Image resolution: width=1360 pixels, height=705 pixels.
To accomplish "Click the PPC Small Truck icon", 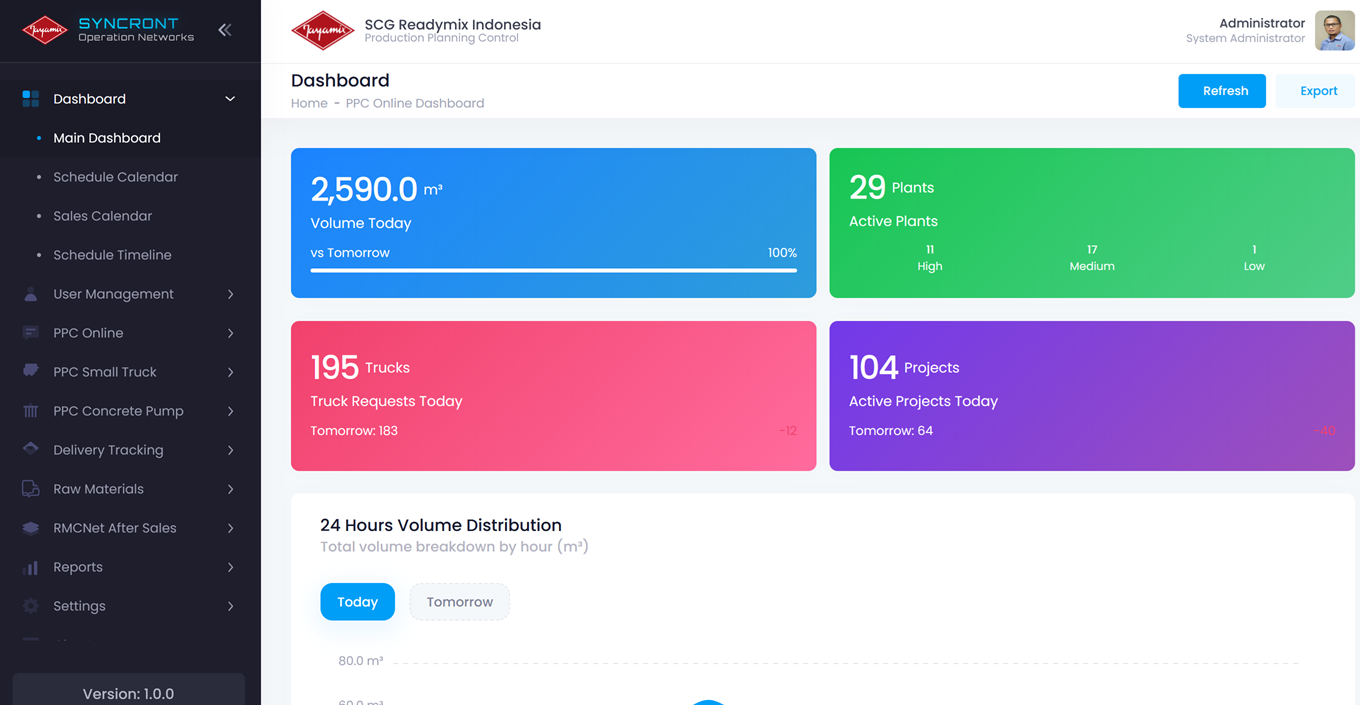I will (31, 371).
